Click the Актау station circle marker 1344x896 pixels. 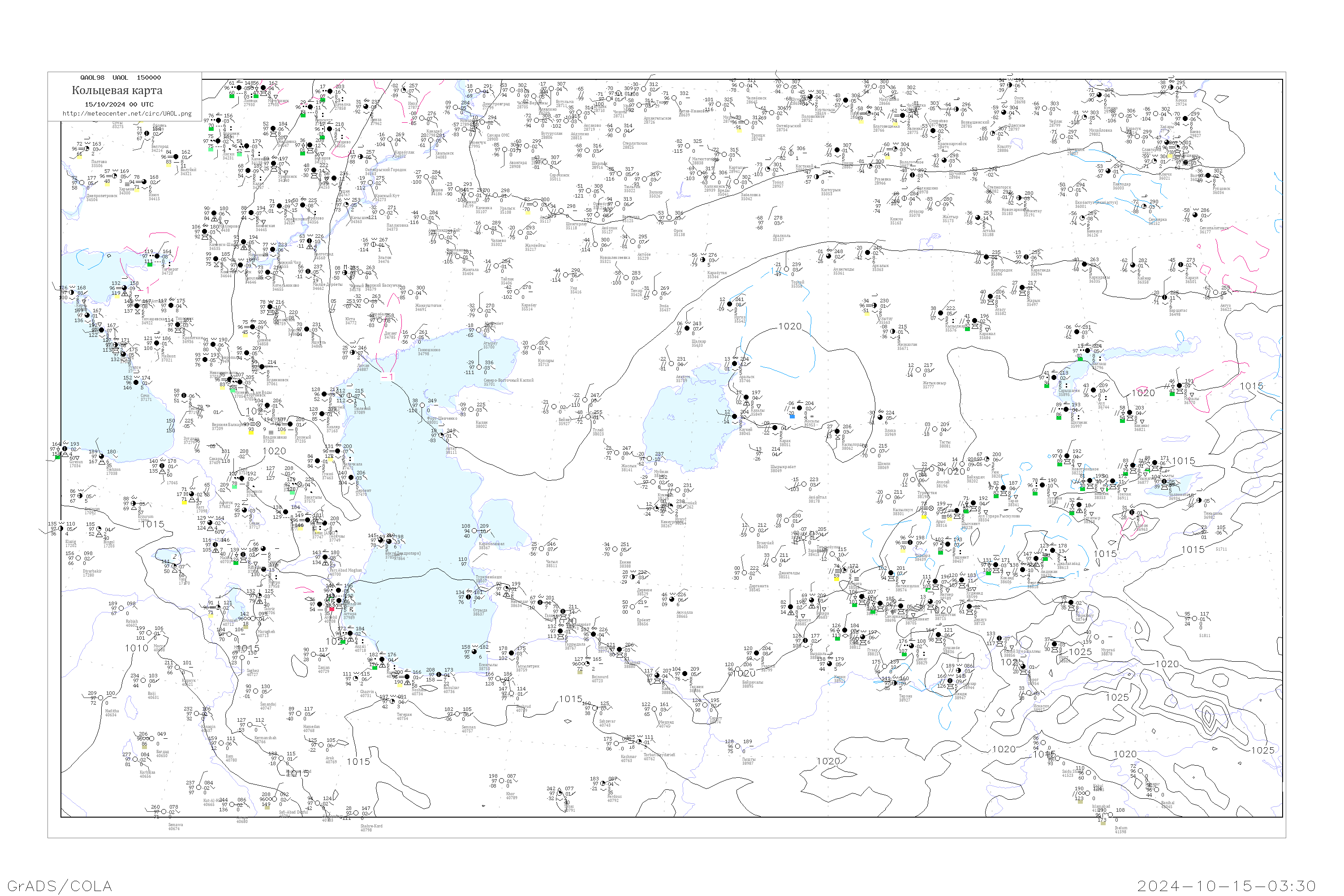440,436
